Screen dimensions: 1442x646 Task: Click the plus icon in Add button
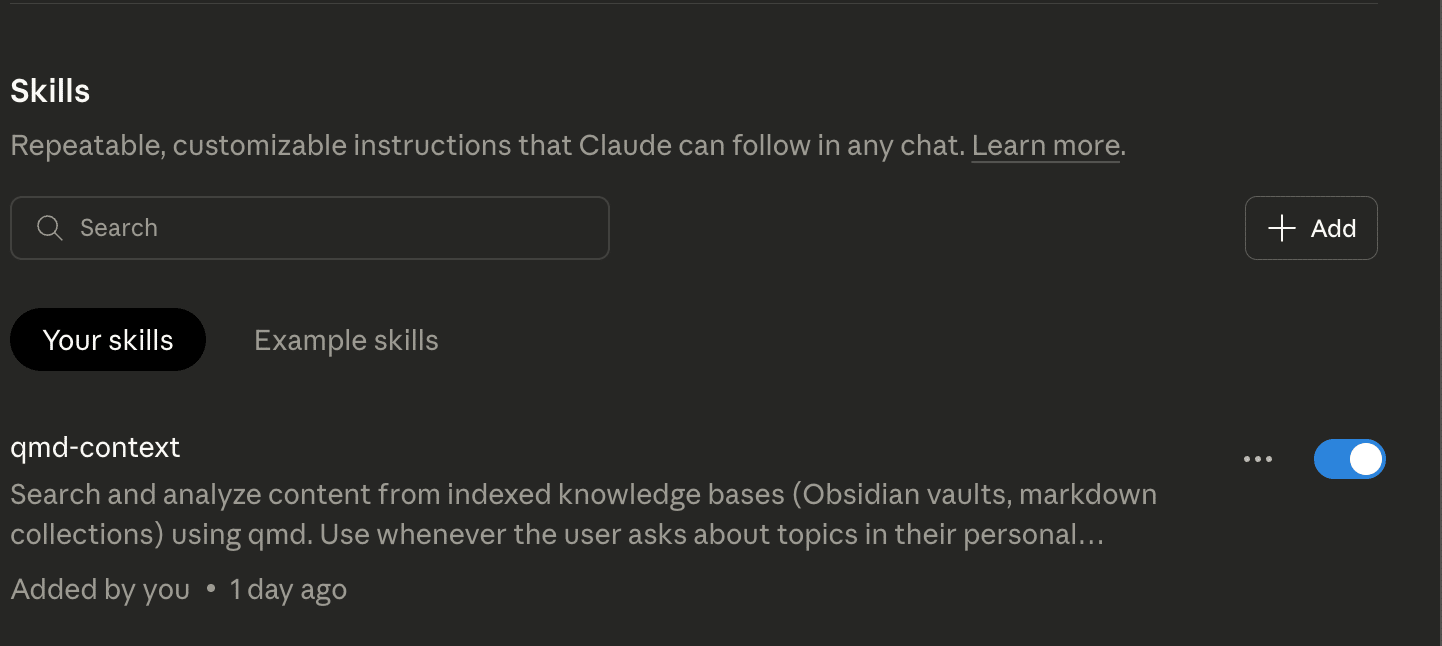coord(1281,228)
